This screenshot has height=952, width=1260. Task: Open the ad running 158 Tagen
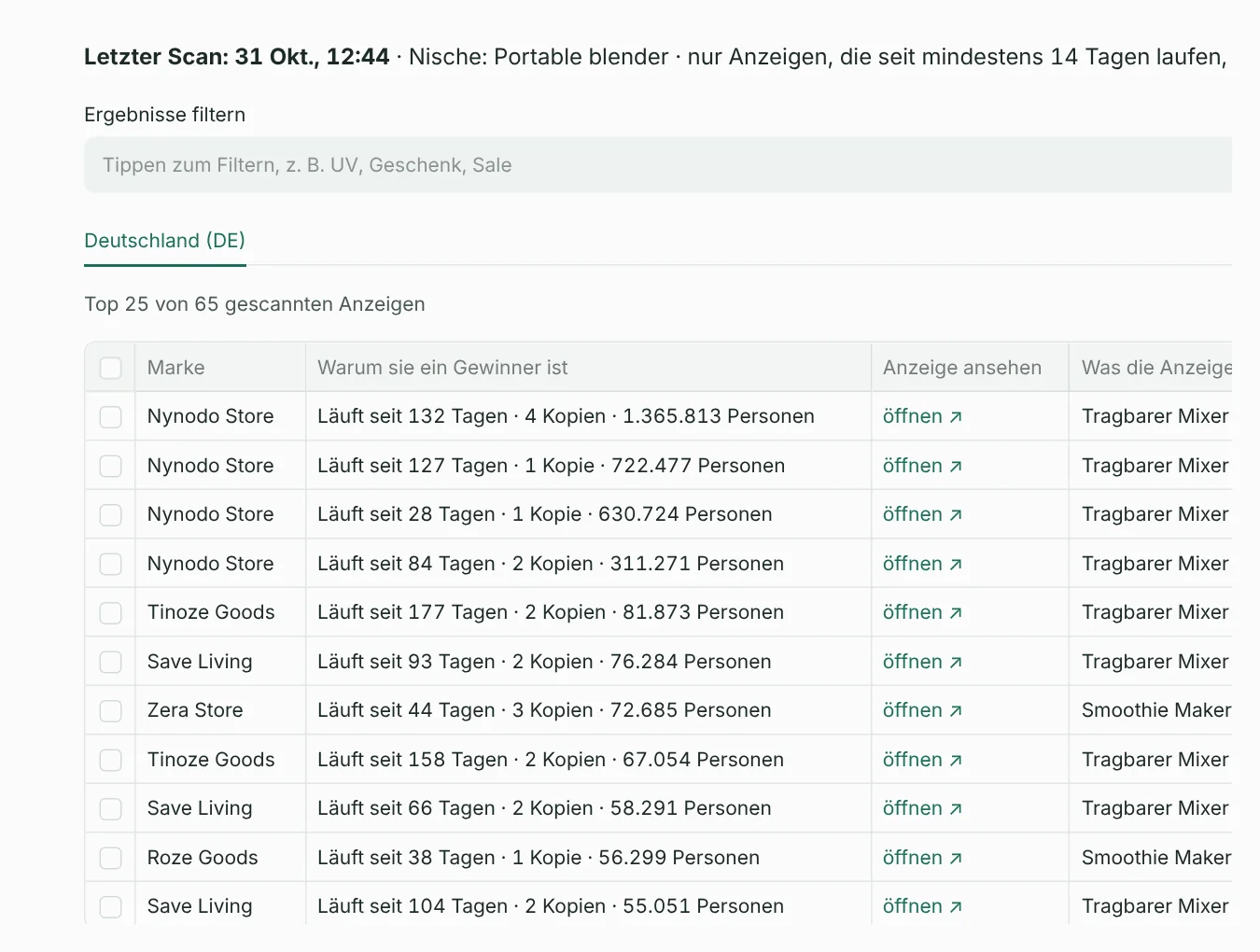(922, 760)
